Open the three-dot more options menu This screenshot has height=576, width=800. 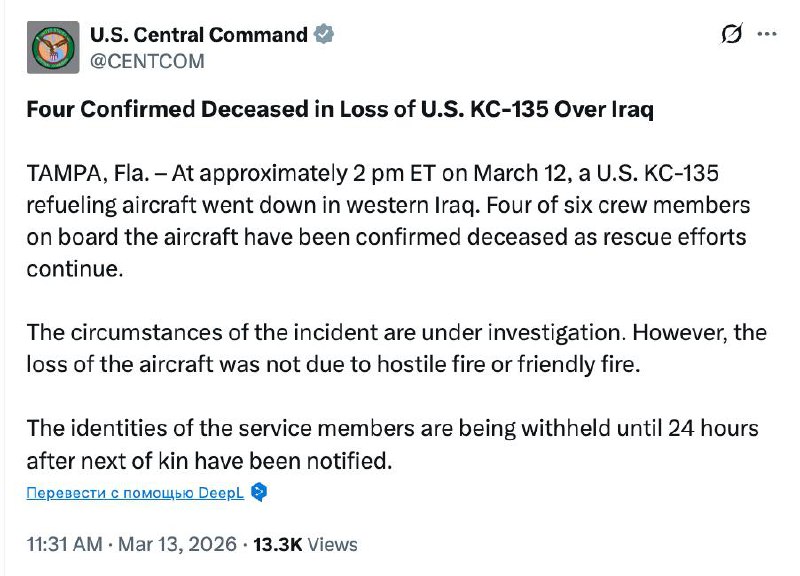766,35
